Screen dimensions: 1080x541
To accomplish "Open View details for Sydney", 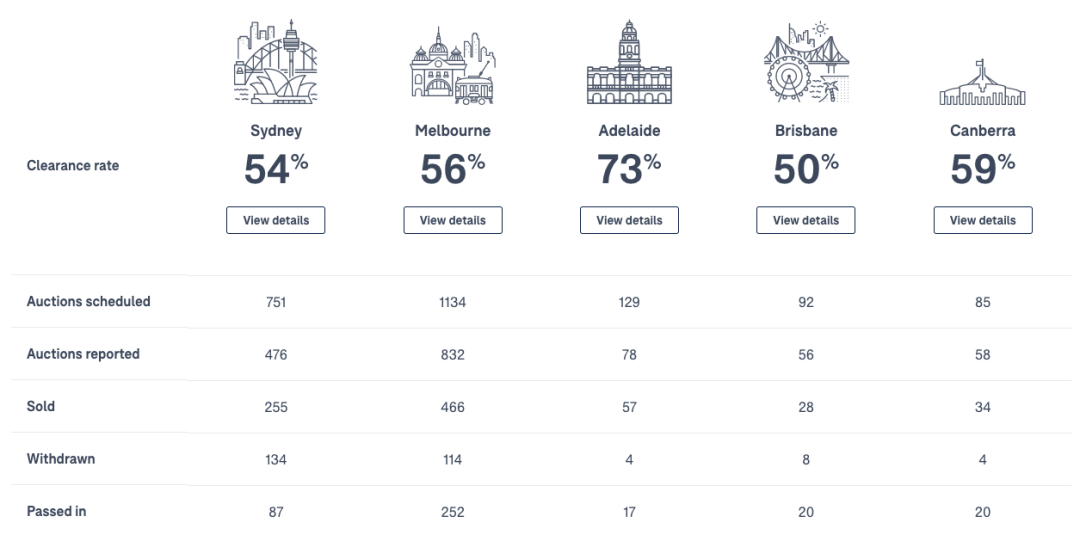I will [276, 221].
